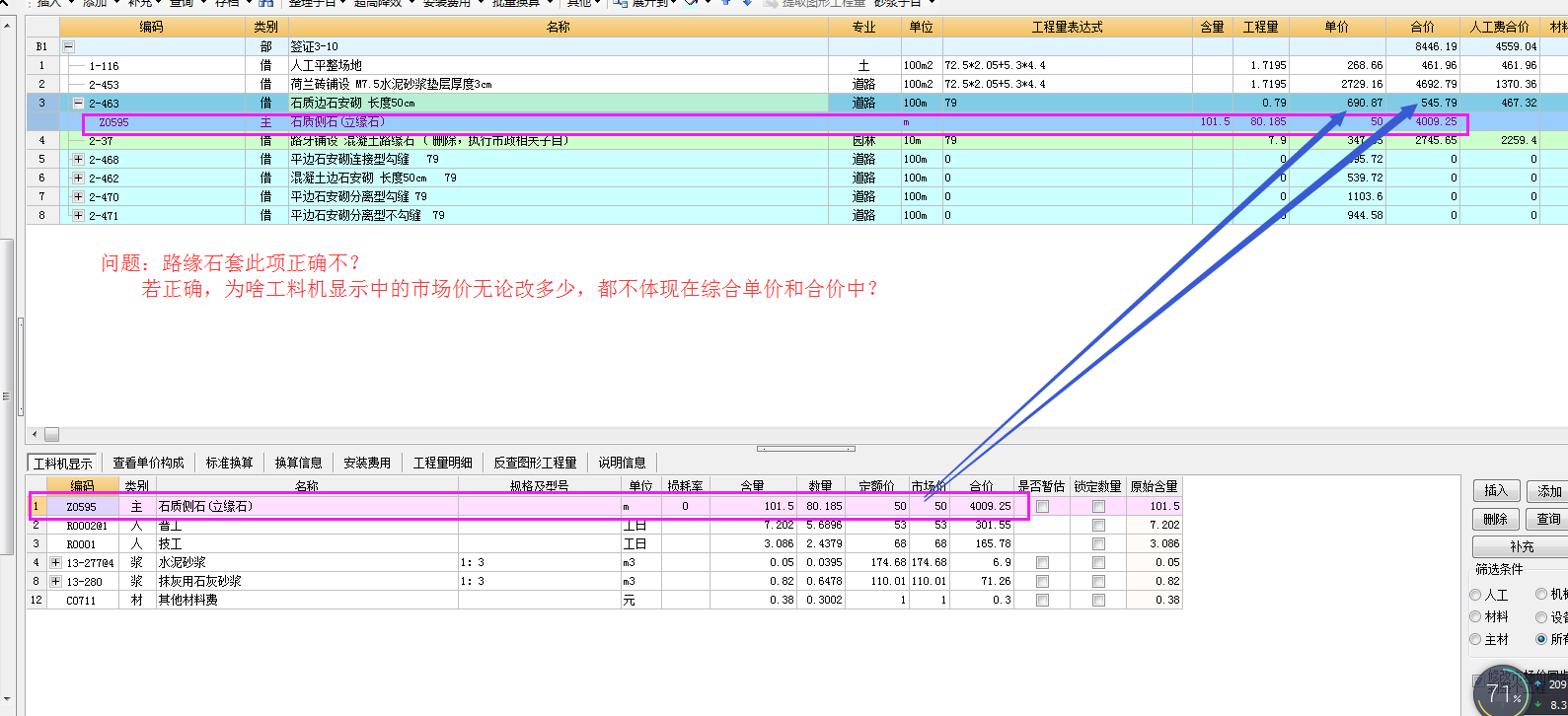Expand row 2-471 平边石安砌分离型不勾缝

(x=78, y=215)
